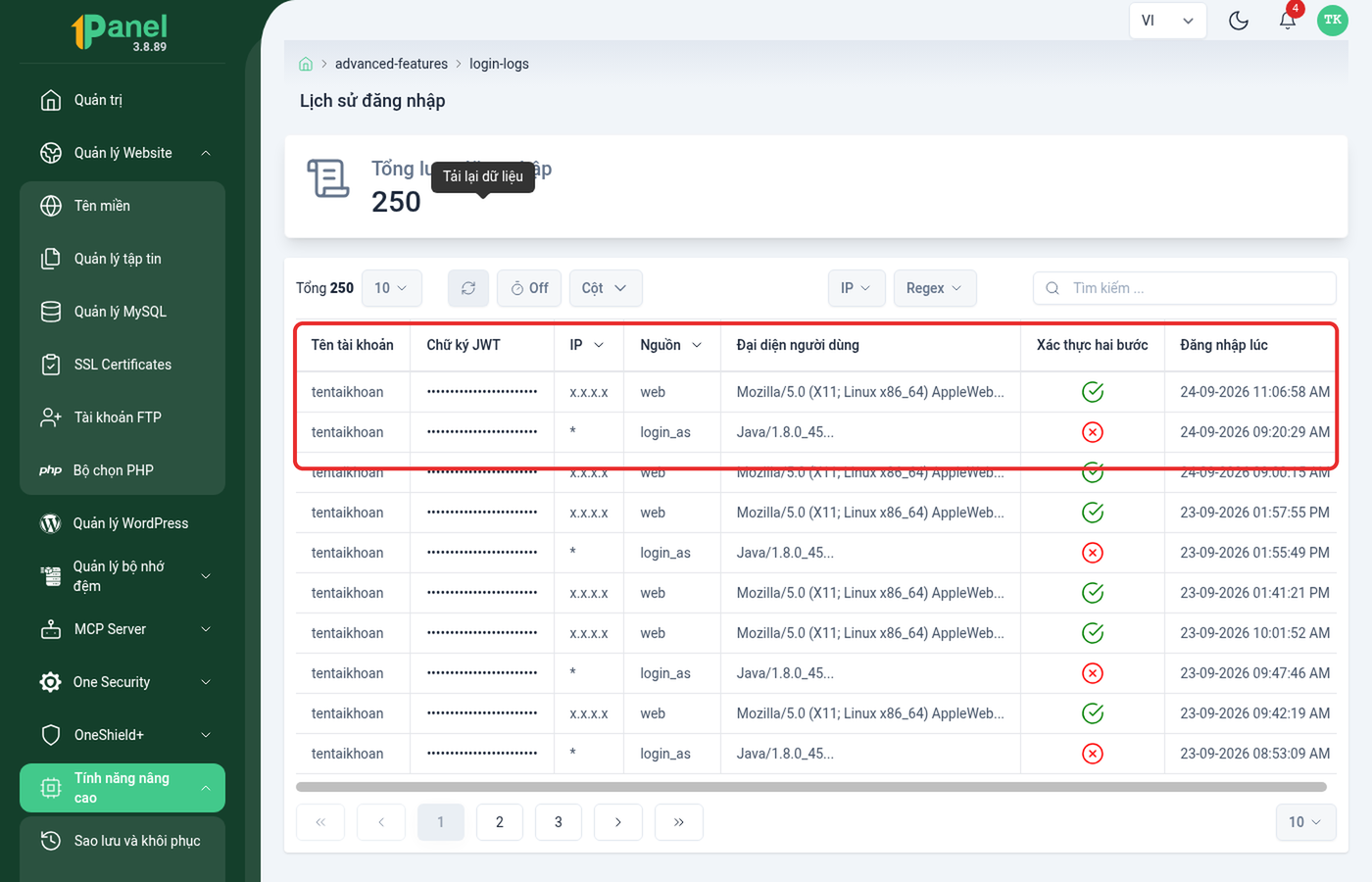Go to page 2

point(500,822)
